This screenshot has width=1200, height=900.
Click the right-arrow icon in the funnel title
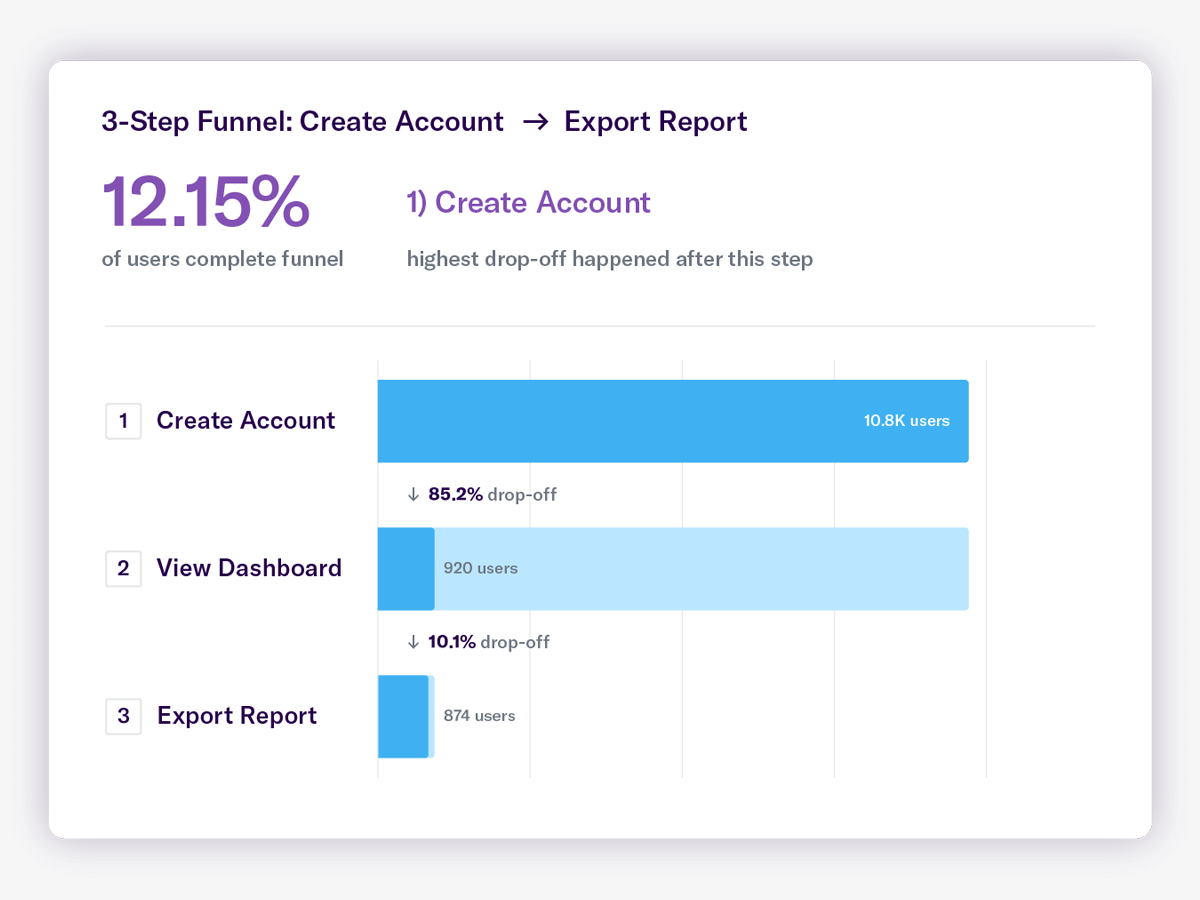(536, 121)
